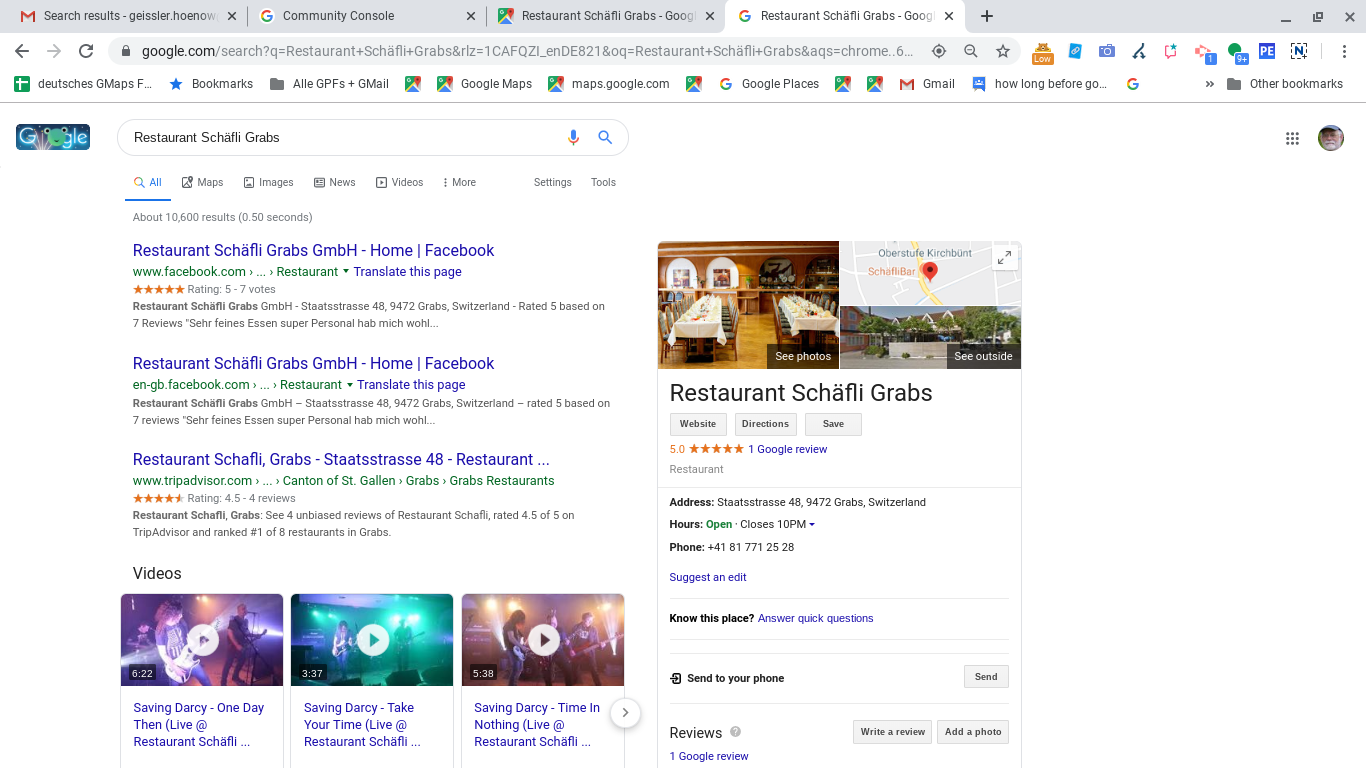Click the dashed N extension icon

1299,51
